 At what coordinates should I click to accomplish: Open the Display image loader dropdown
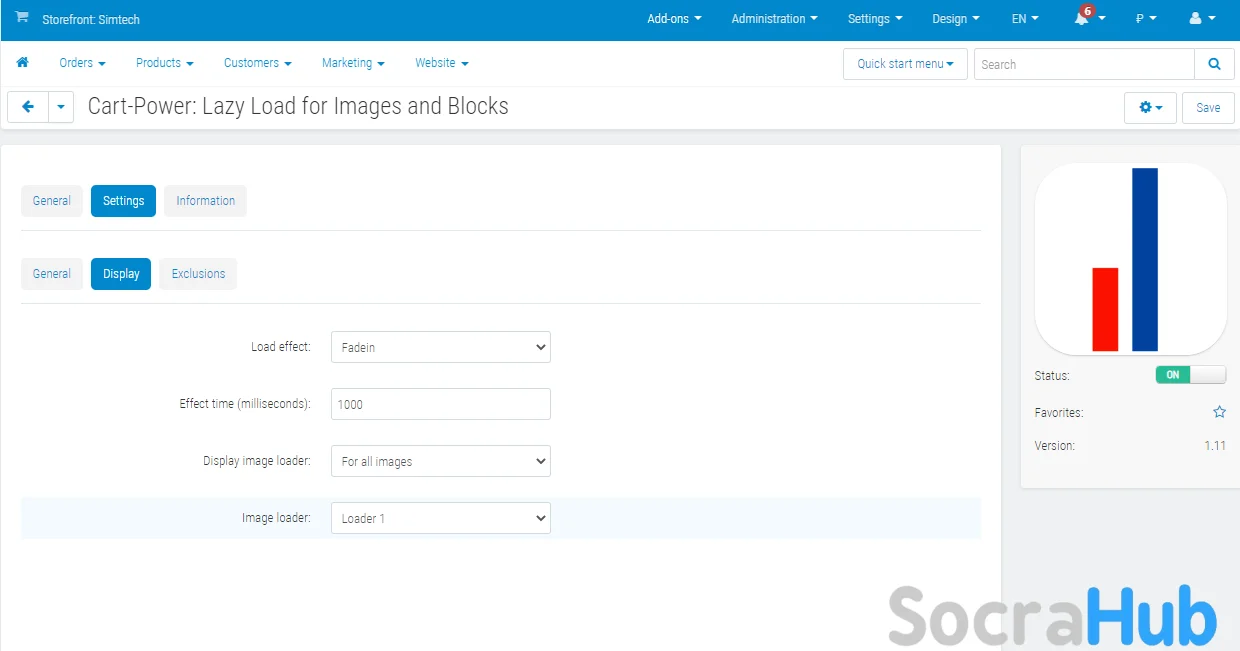click(440, 461)
